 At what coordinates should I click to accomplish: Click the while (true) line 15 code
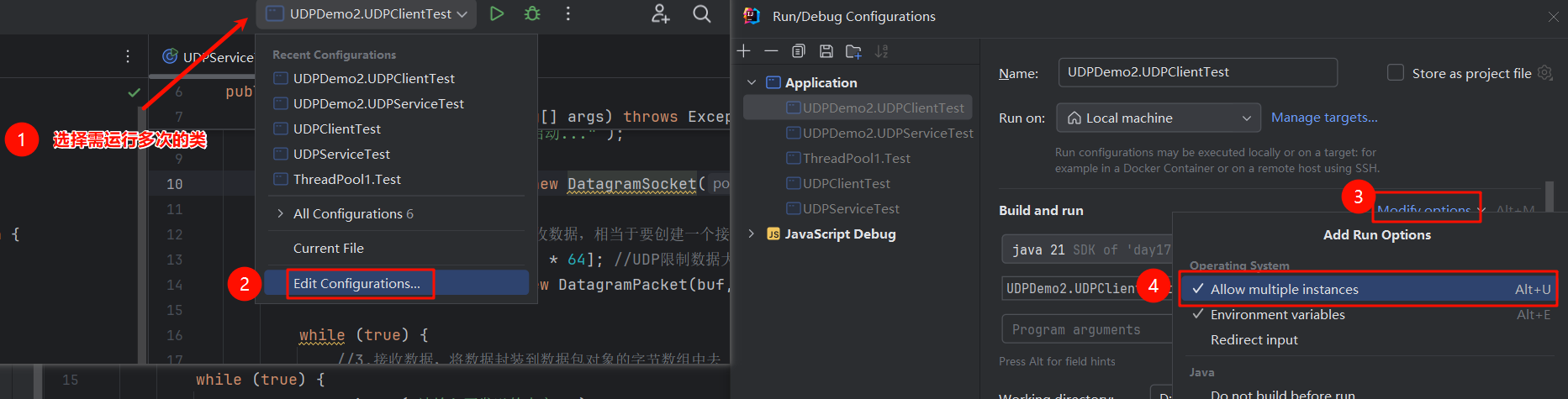tap(260, 380)
